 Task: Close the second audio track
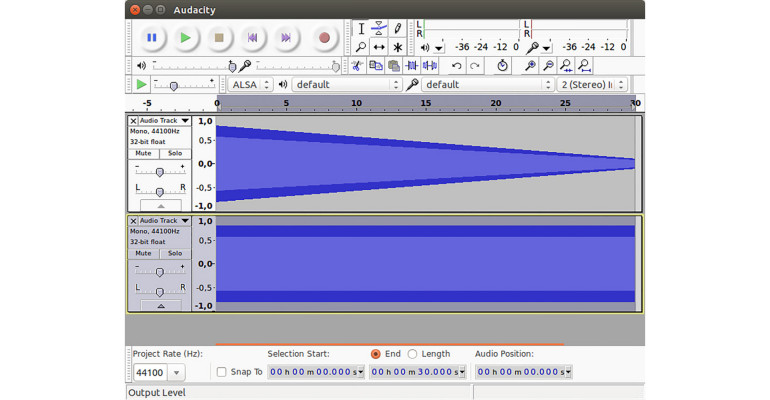point(133,221)
